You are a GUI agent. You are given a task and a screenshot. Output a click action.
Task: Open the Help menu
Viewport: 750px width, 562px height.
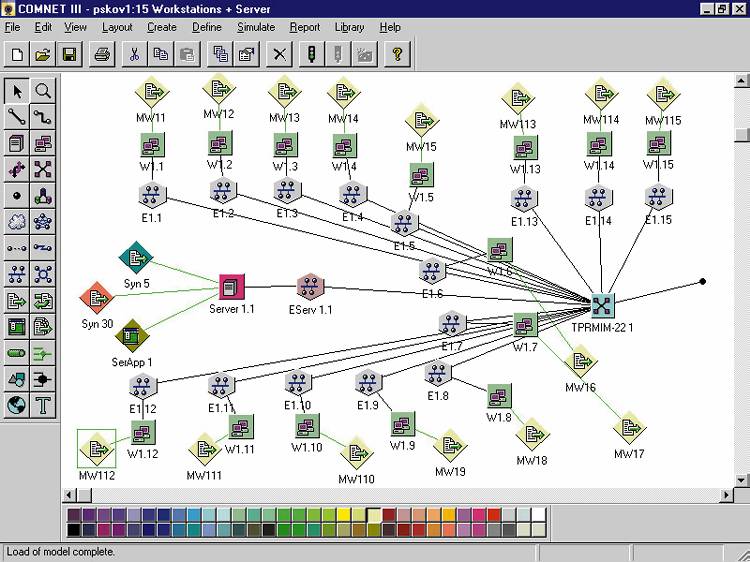[390, 27]
